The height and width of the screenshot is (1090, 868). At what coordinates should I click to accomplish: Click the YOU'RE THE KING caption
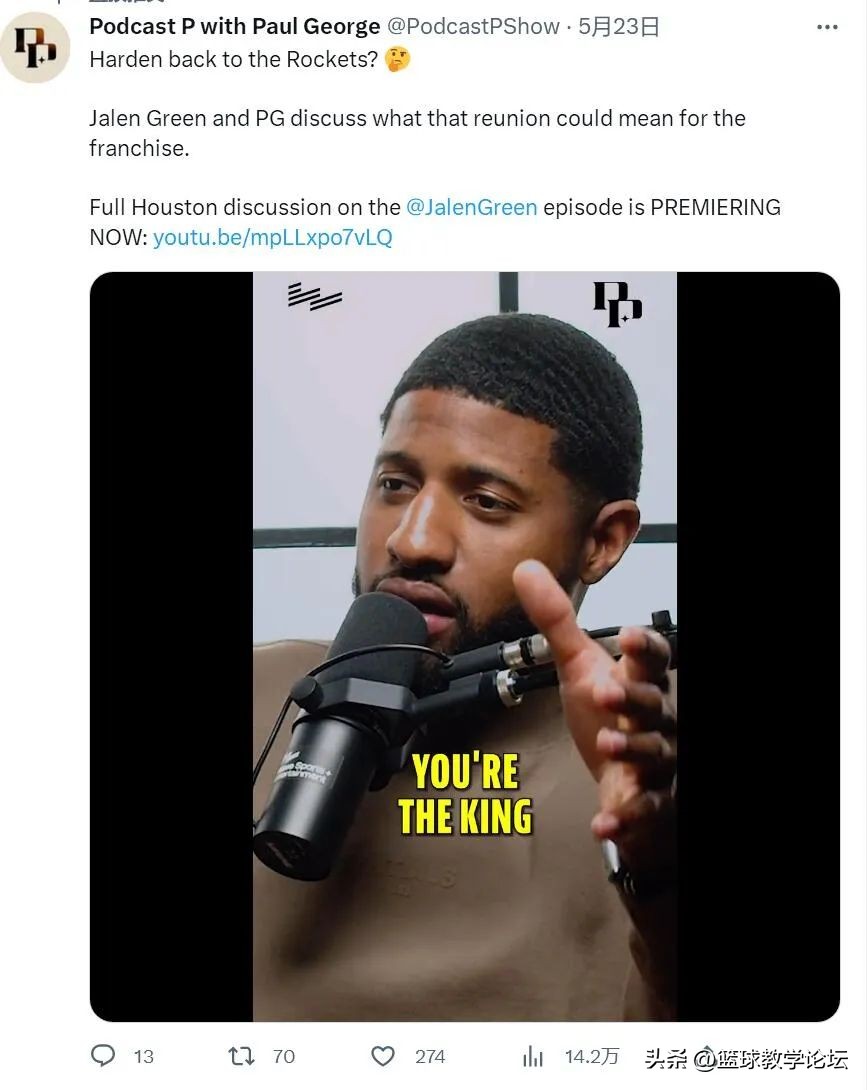point(465,794)
